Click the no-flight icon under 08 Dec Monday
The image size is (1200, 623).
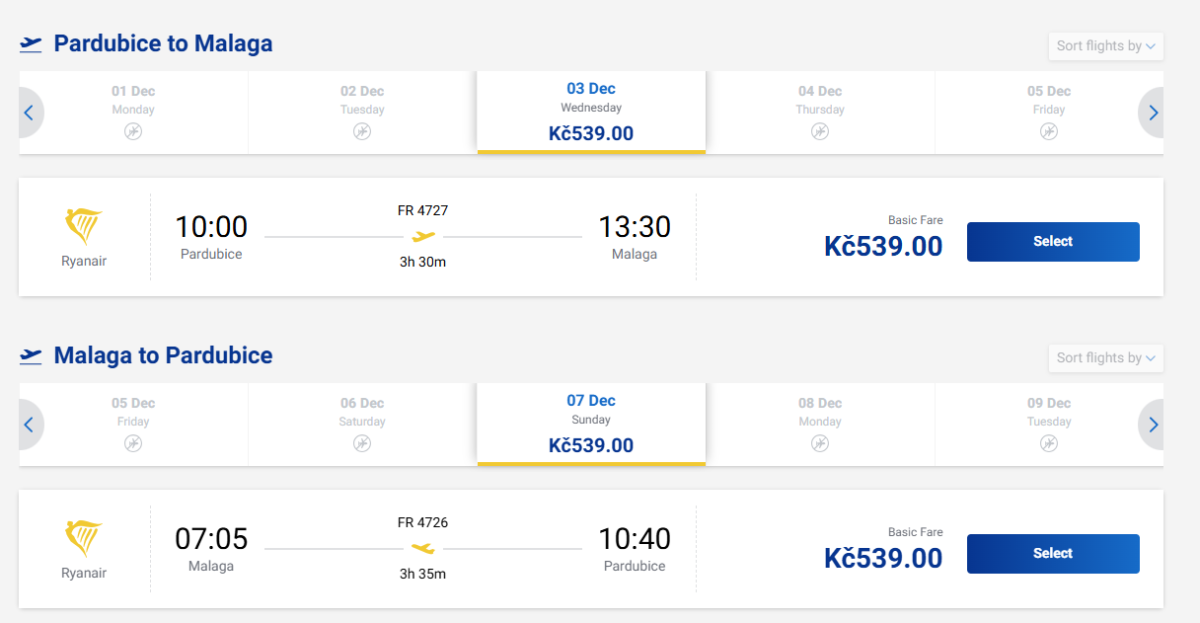[x=820, y=444]
